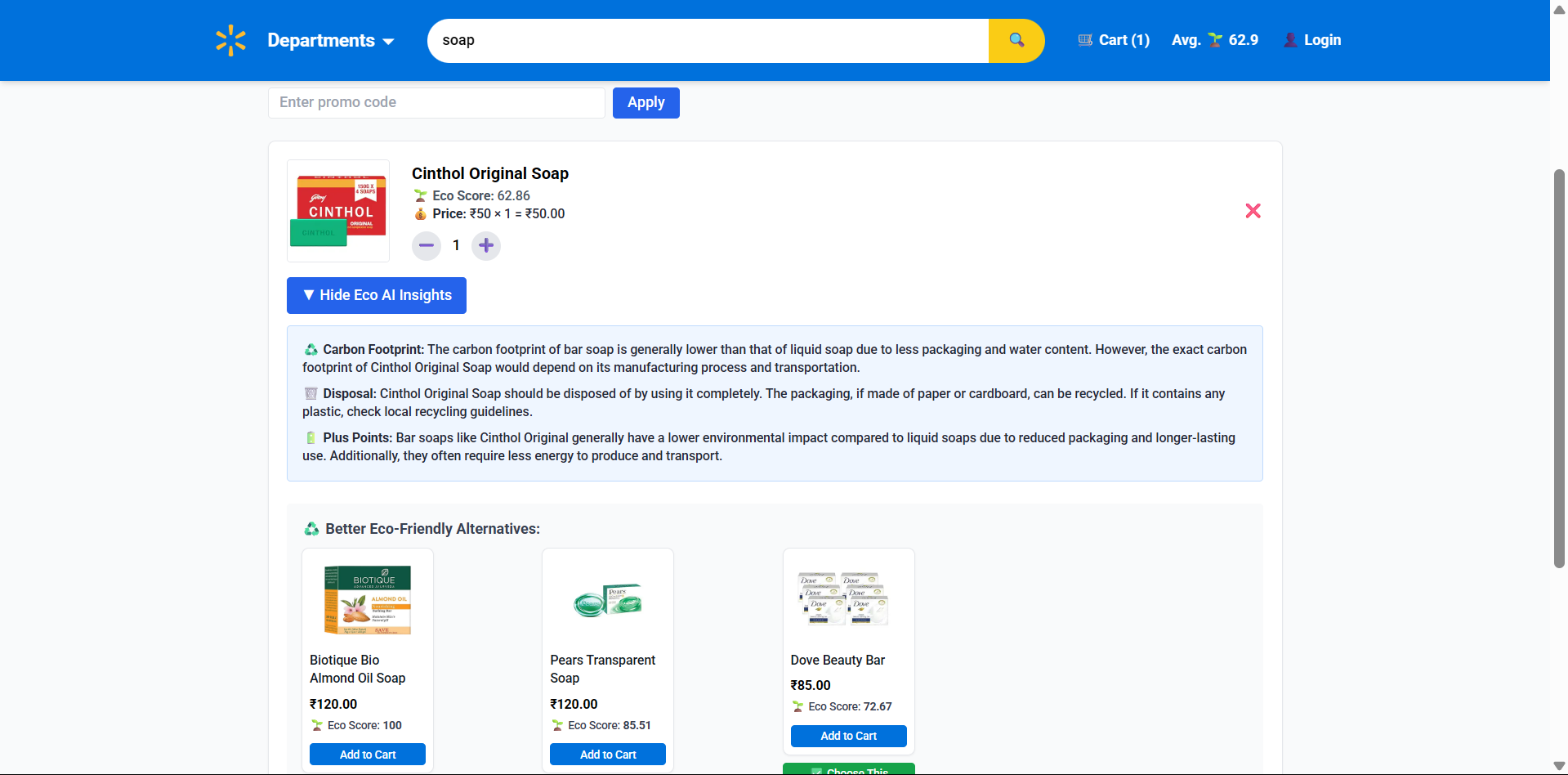Click the page vertical scrollbar thumb
Image resolution: width=1568 pixels, height=775 pixels.
coord(1559,368)
